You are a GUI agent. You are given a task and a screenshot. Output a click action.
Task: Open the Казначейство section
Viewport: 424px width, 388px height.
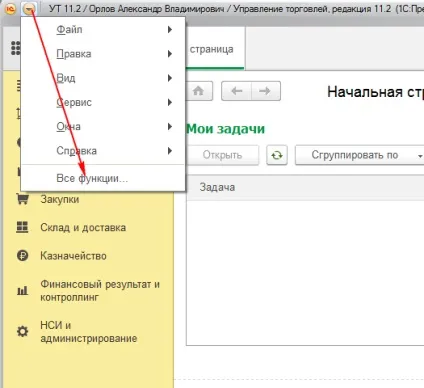tap(73, 256)
